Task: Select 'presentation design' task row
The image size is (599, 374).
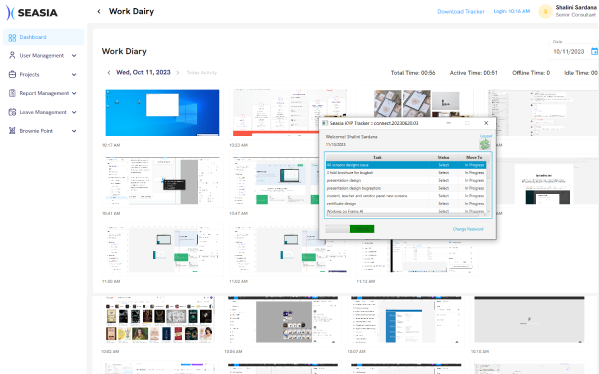Action: pos(406,180)
